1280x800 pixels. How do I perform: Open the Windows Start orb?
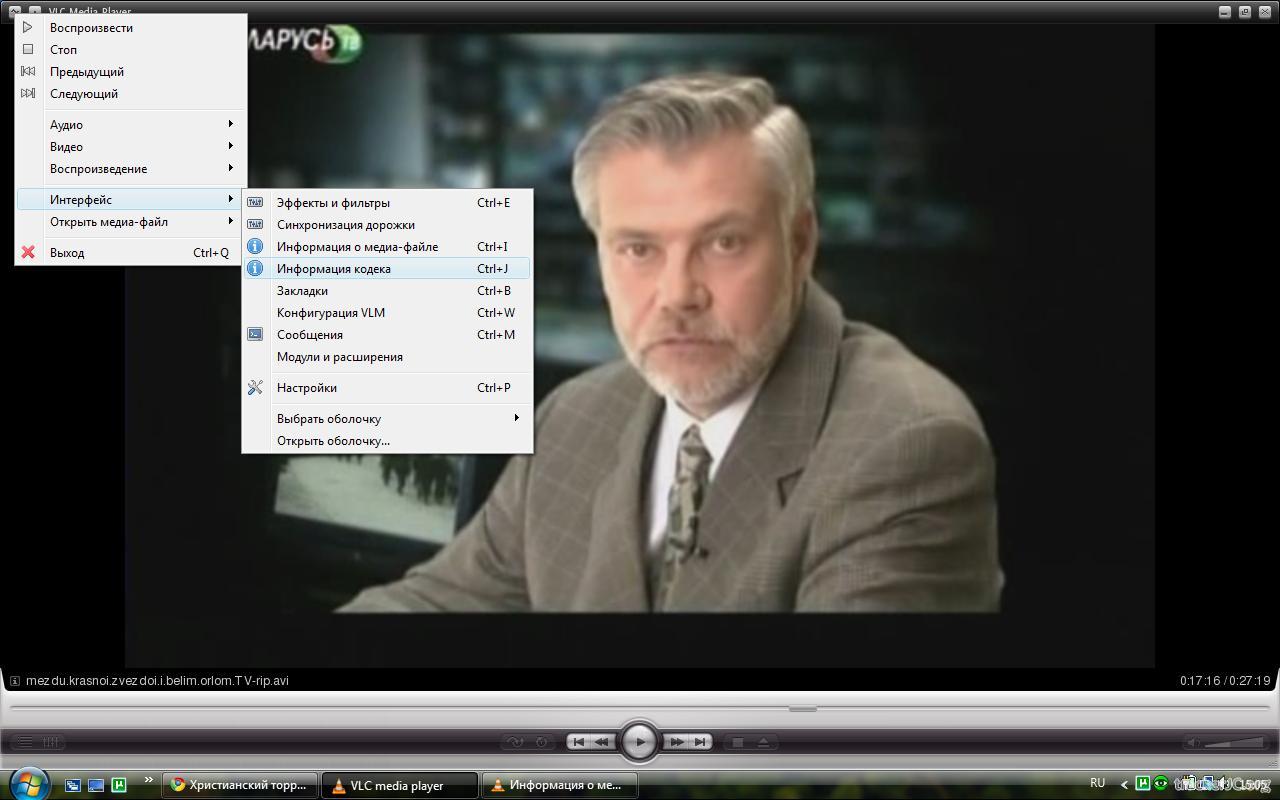tap(27, 783)
